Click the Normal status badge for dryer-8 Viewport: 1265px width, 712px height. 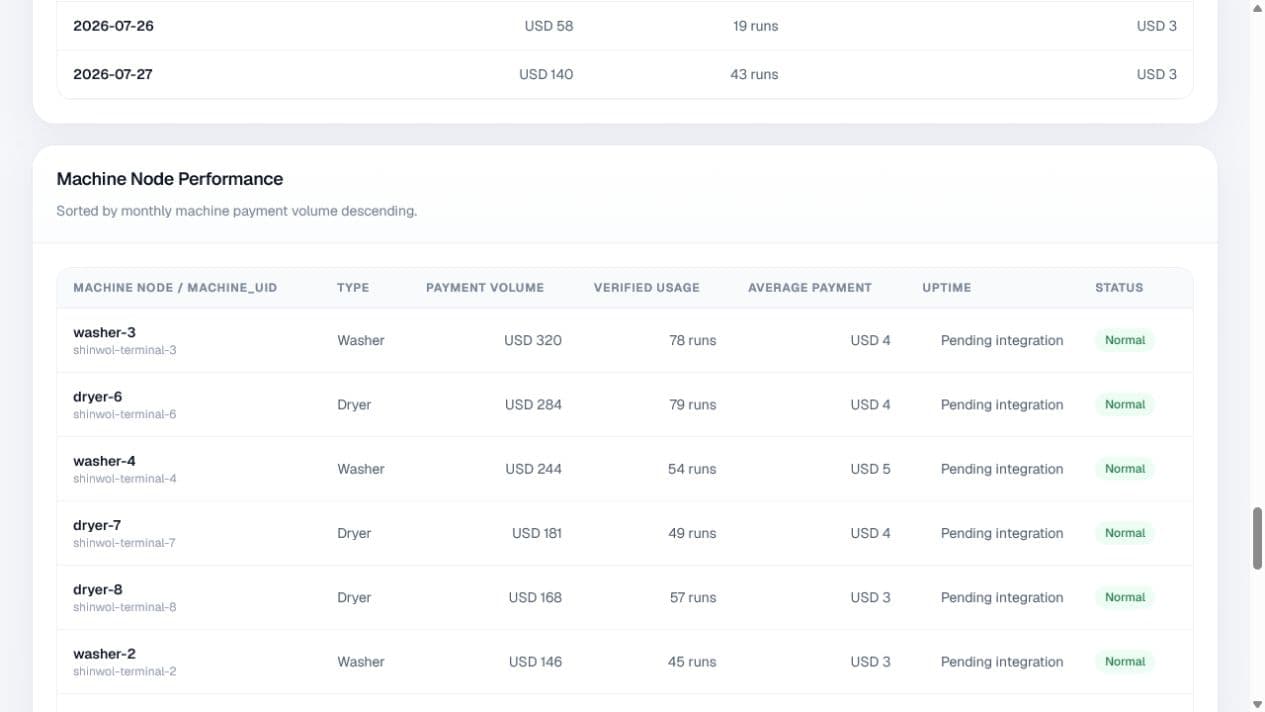click(x=1125, y=597)
